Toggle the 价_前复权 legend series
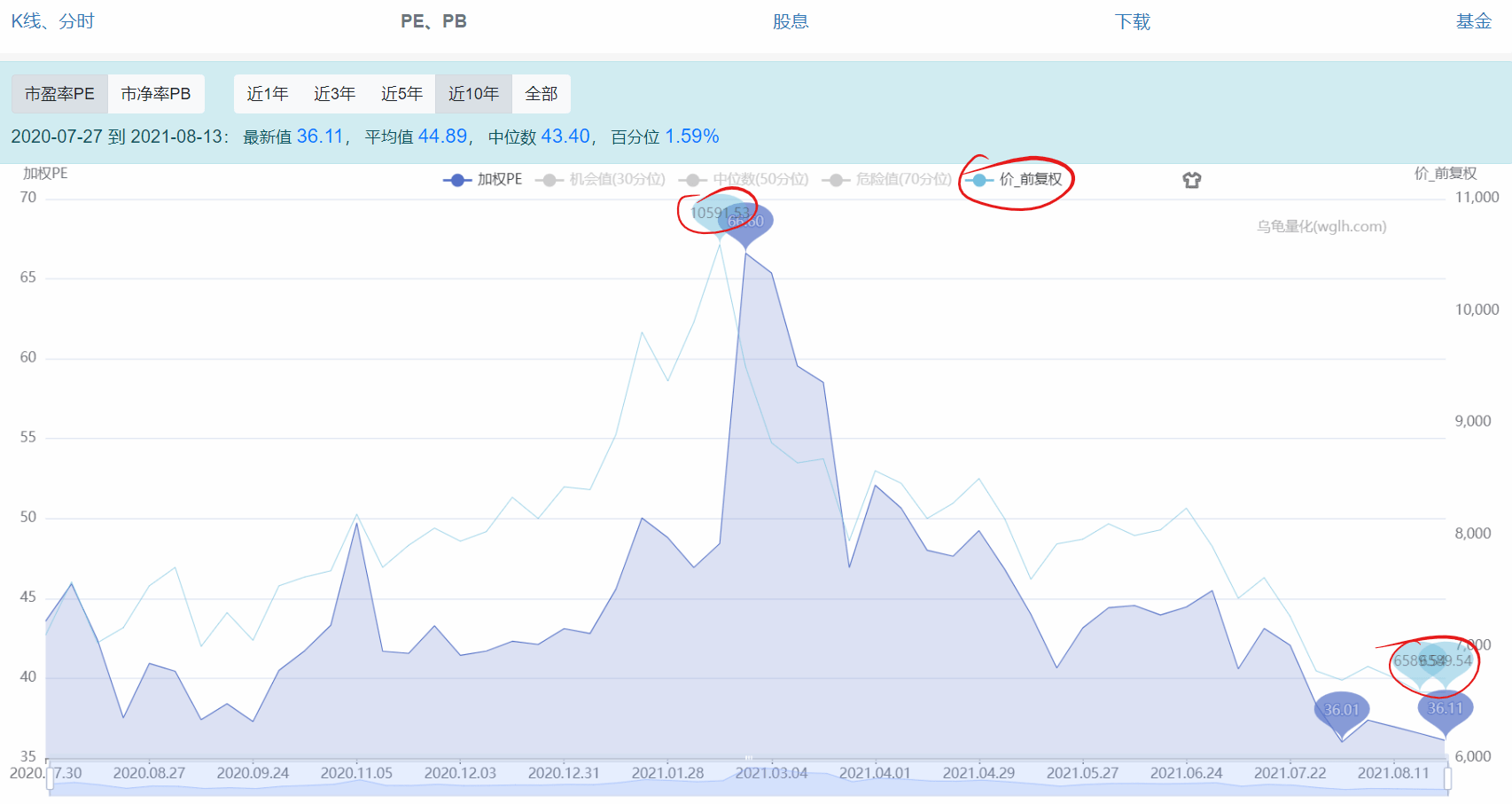This screenshot has height=804, width=1512. (x=1014, y=180)
